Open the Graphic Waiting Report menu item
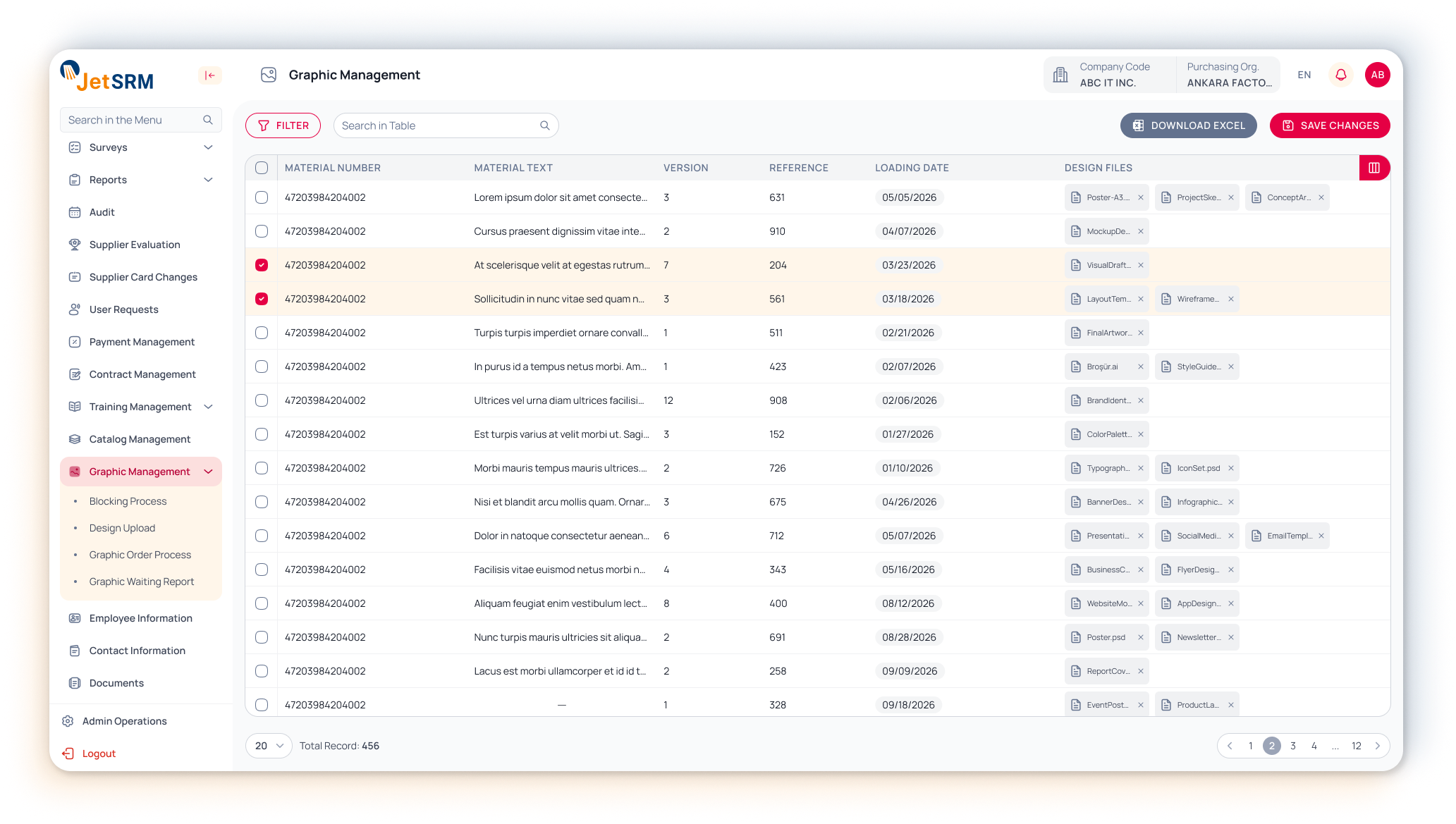1456x824 pixels. click(x=141, y=582)
